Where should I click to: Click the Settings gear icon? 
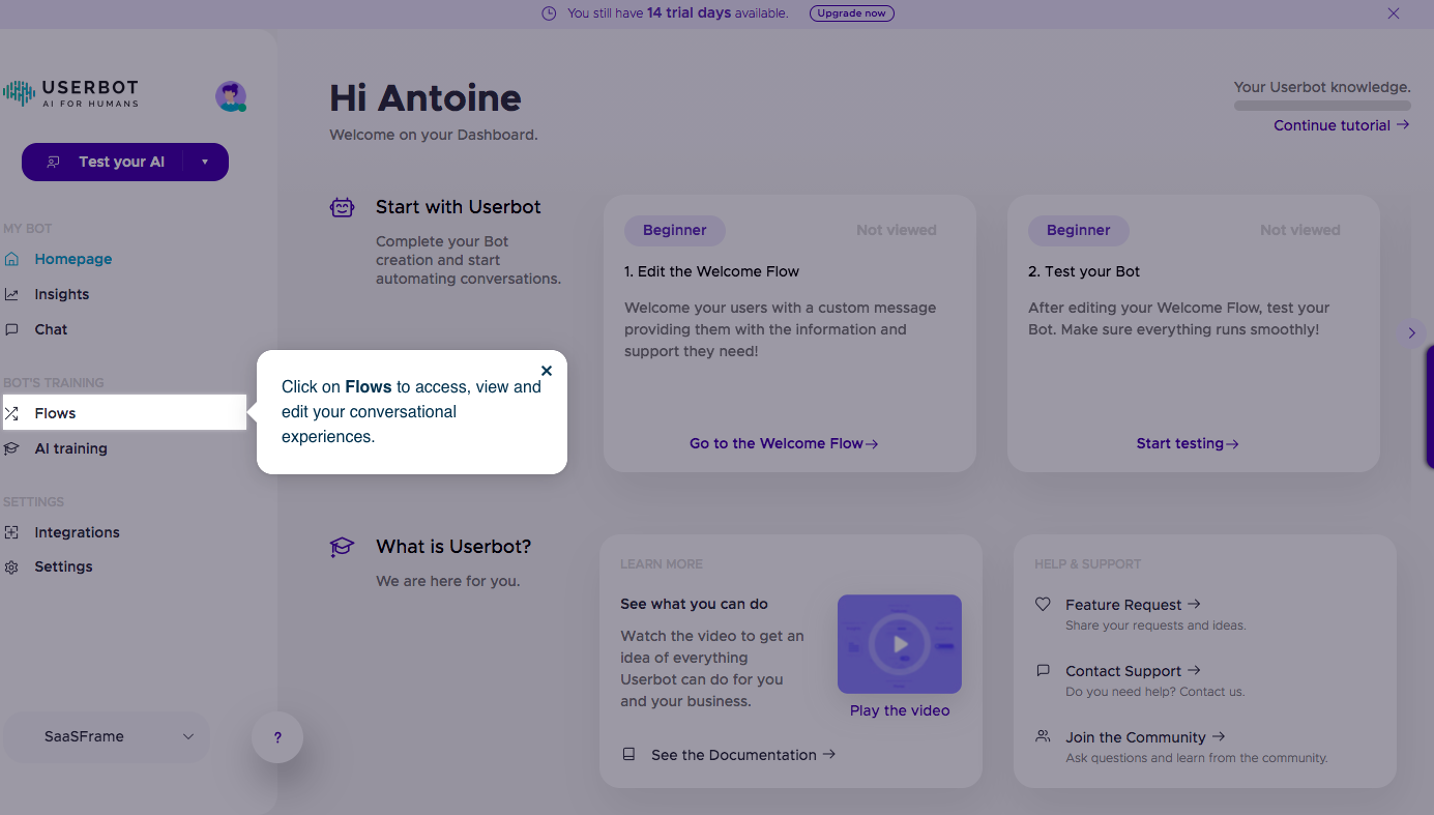[12, 567]
